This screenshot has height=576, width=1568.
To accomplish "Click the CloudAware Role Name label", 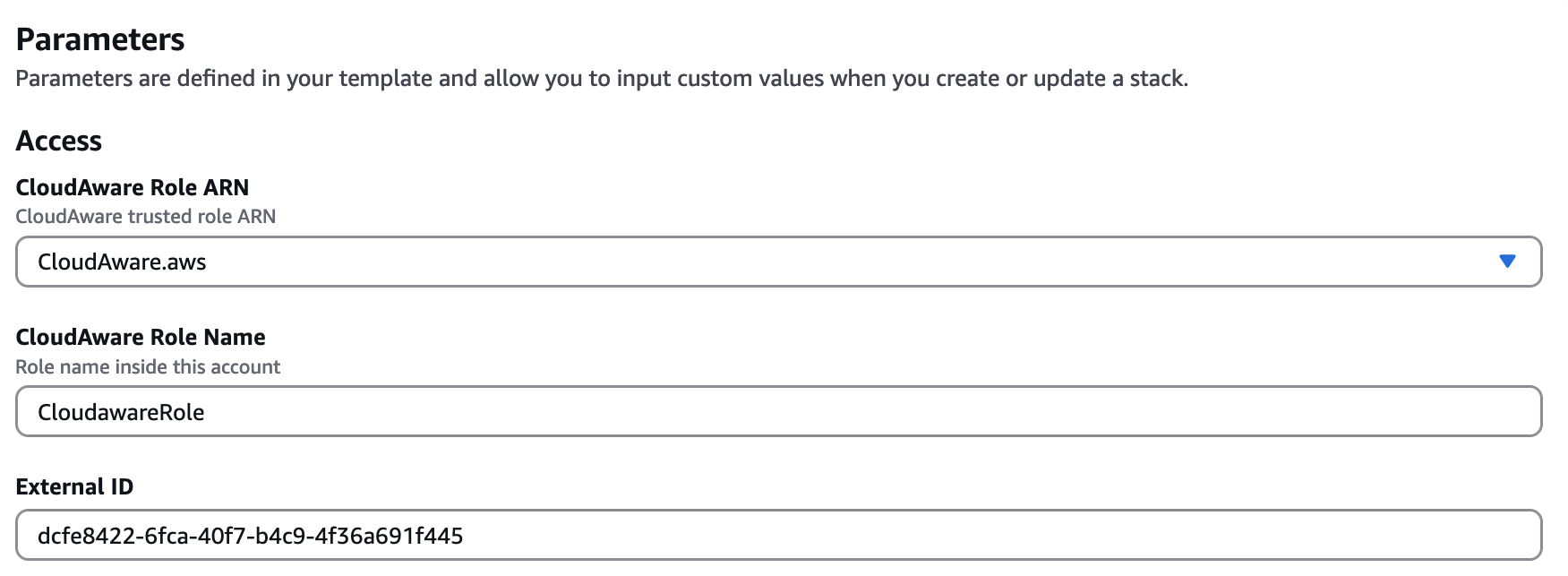I will tap(141, 338).
